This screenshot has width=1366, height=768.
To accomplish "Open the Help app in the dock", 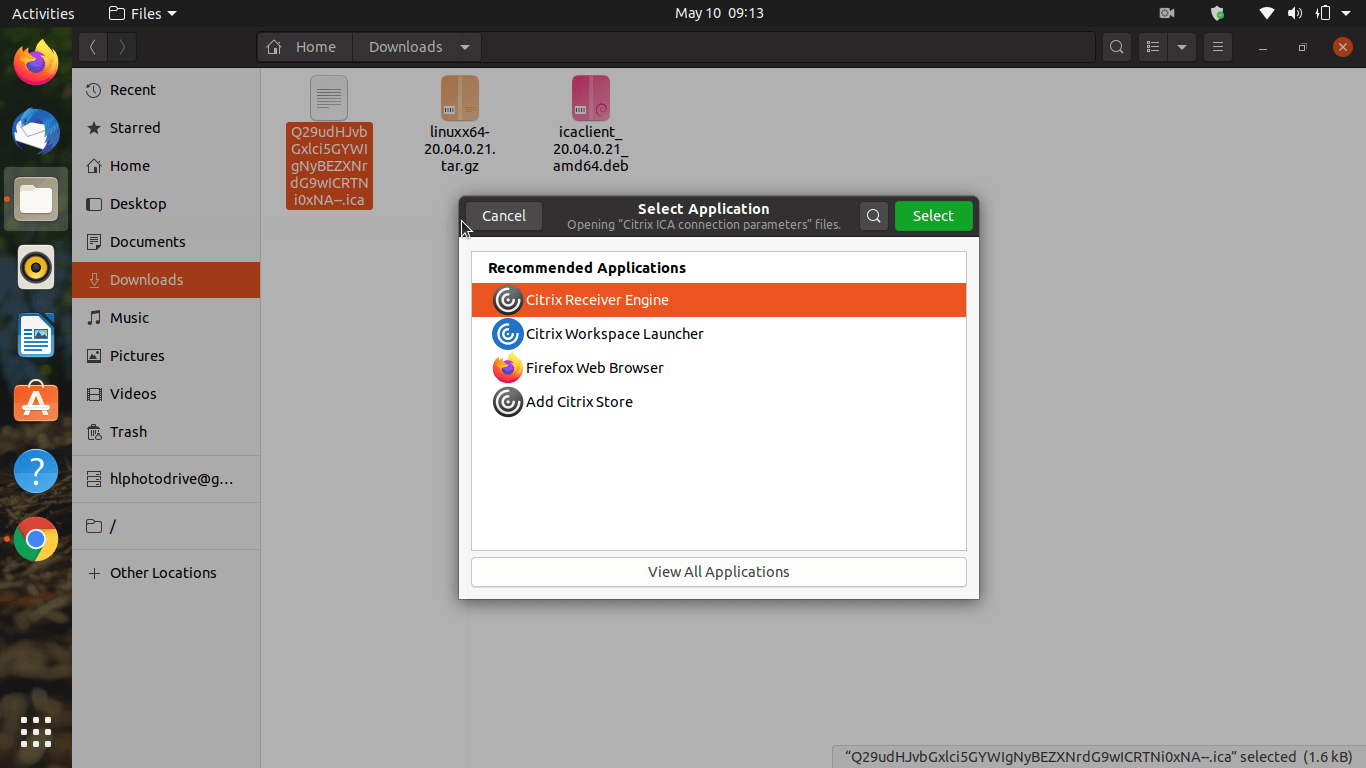I will coord(36,471).
